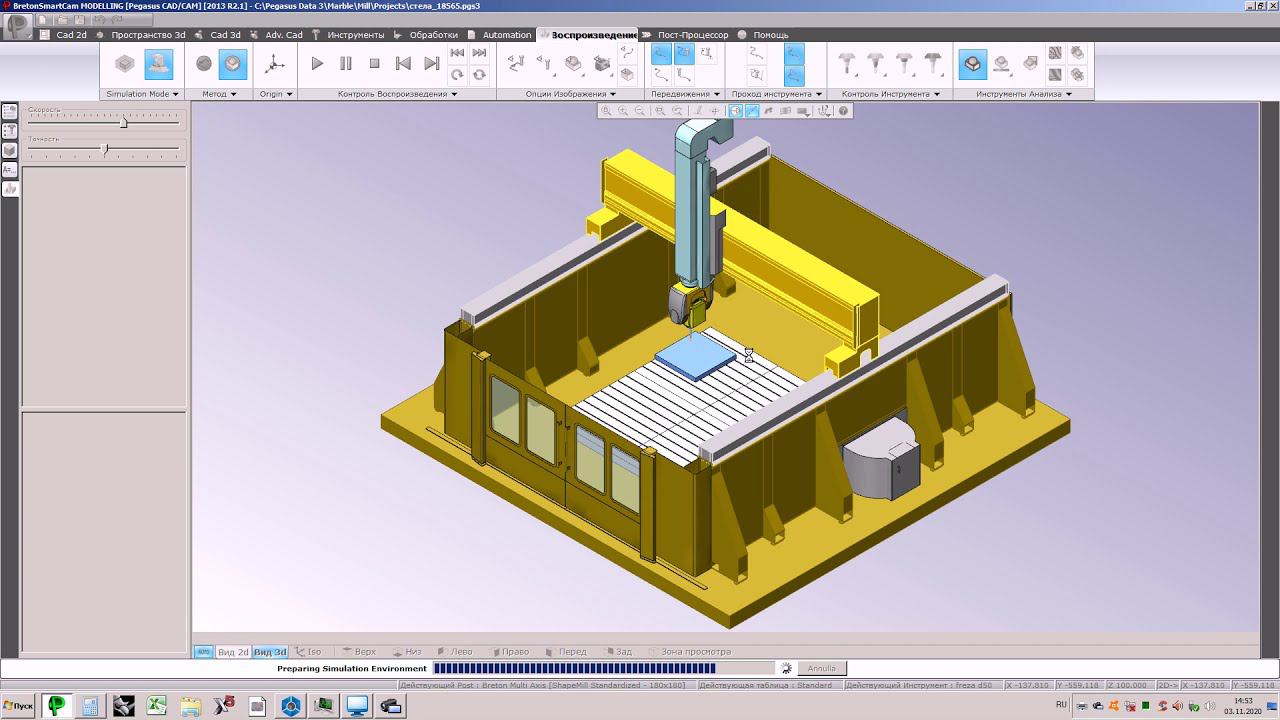Image resolution: width=1280 pixels, height=720 pixels.
Task: Select the gray sphere method icon
Action: (204, 64)
